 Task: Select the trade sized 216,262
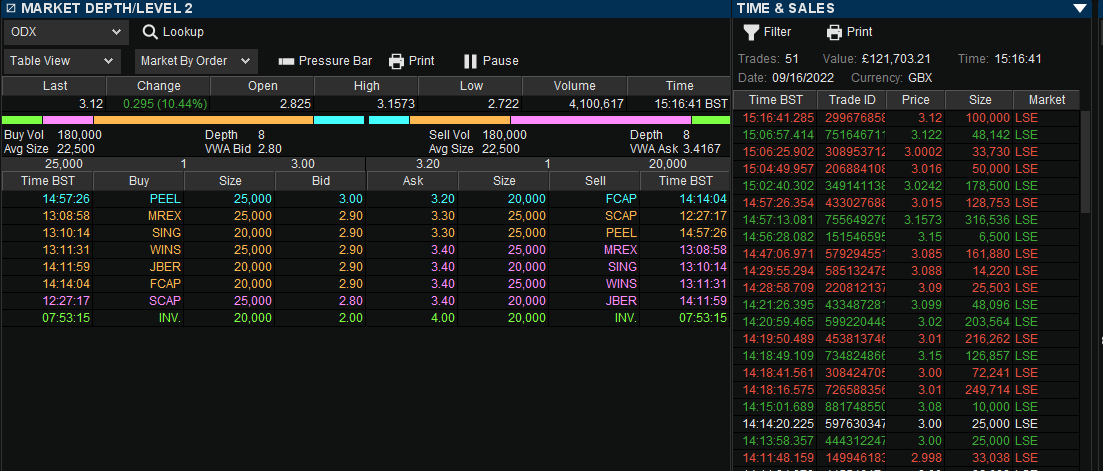coord(907,338)
